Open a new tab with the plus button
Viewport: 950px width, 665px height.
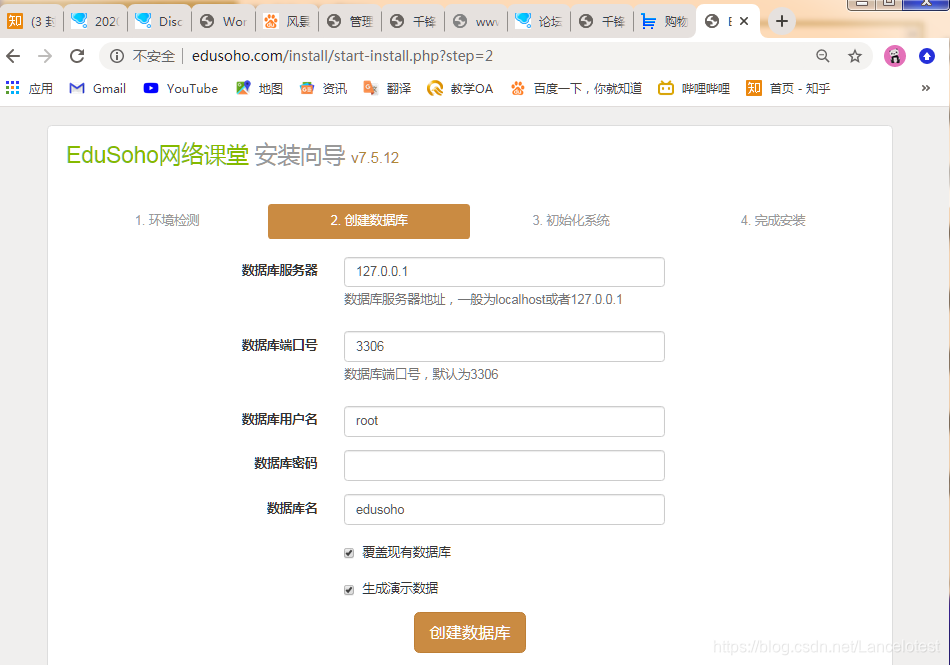coord(782,21)
